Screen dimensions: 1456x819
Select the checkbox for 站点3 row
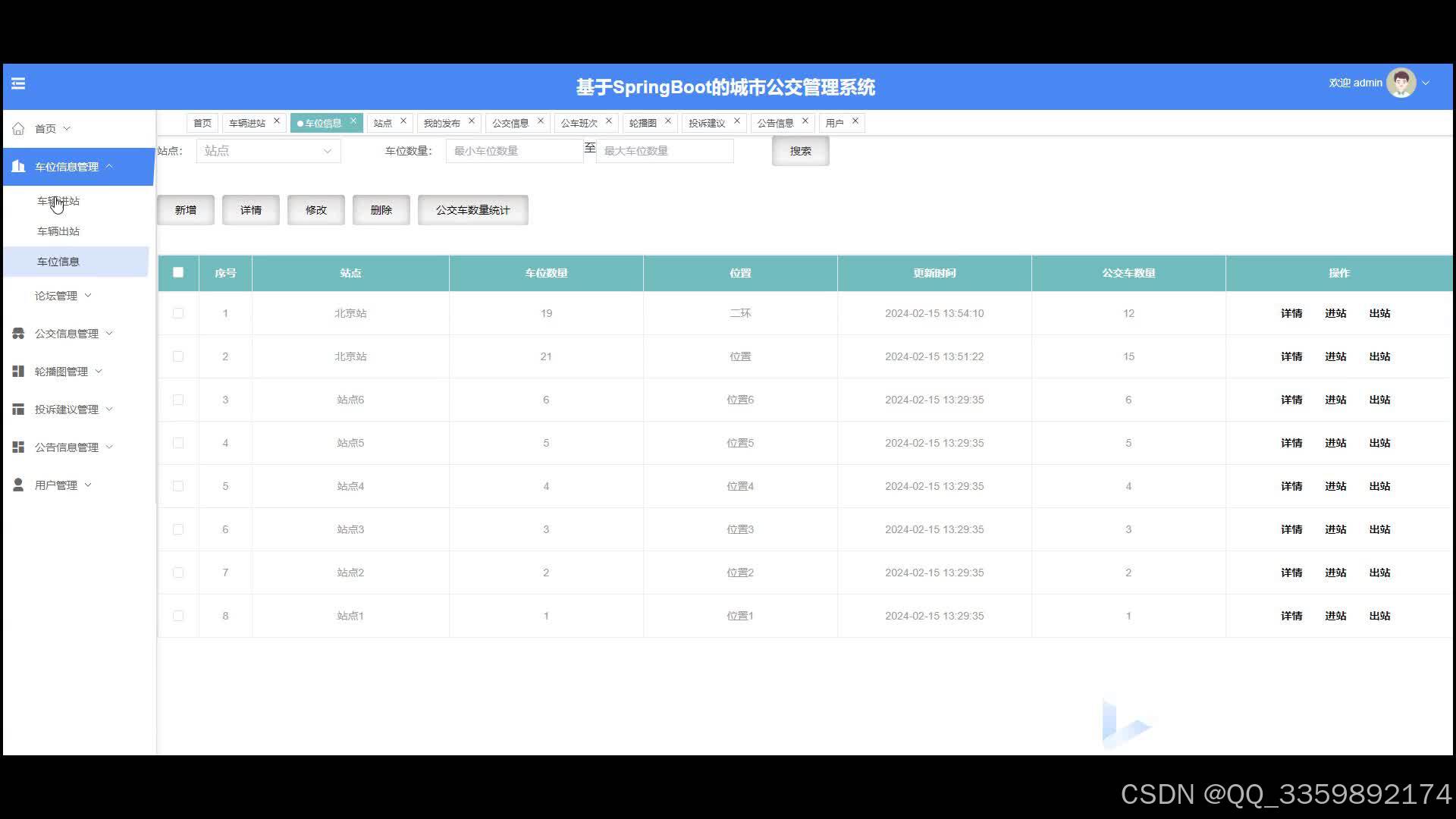click(x=178, y=529)
